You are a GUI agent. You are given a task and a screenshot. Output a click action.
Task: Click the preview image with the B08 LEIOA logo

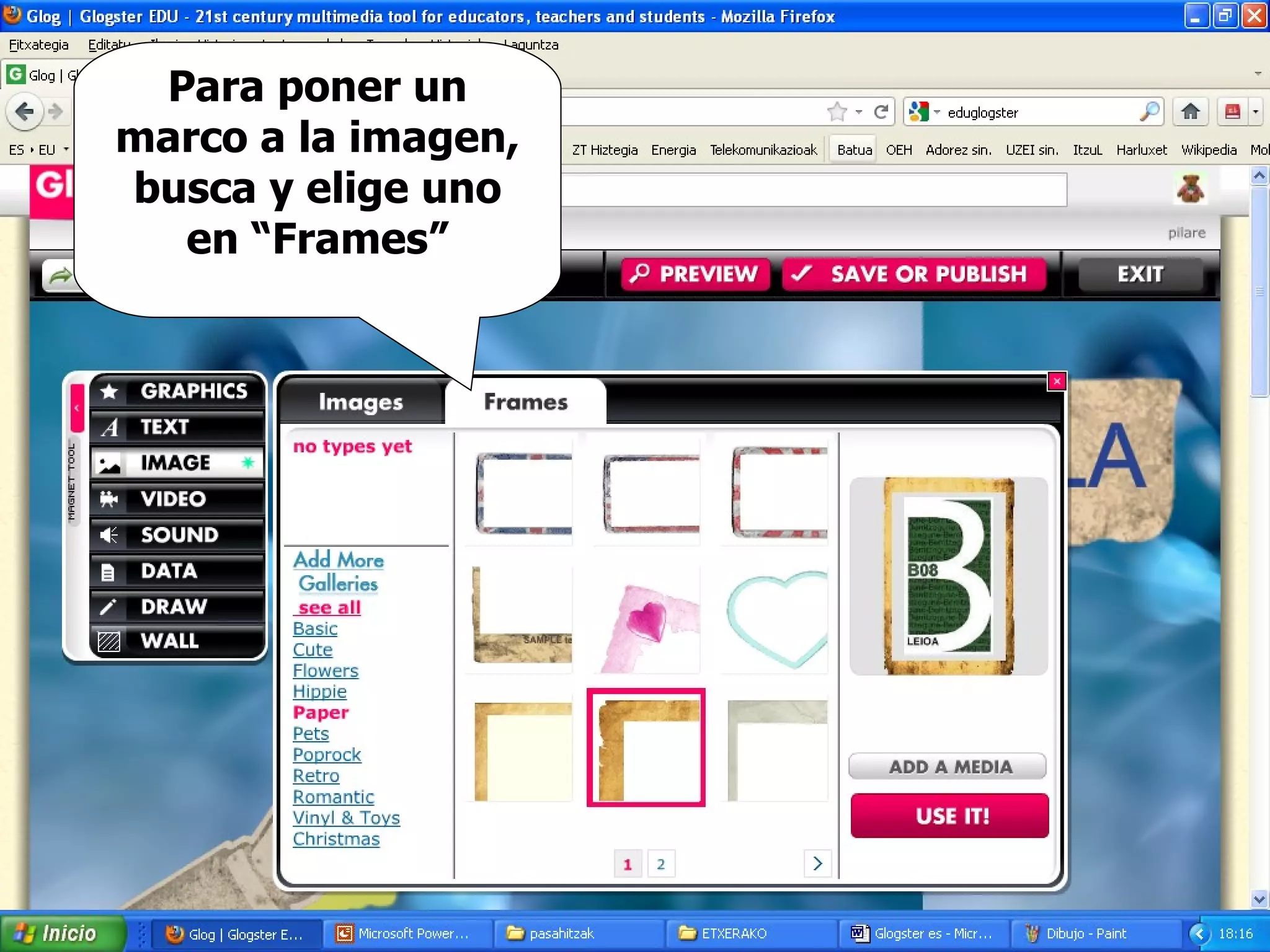coord(949,576)
